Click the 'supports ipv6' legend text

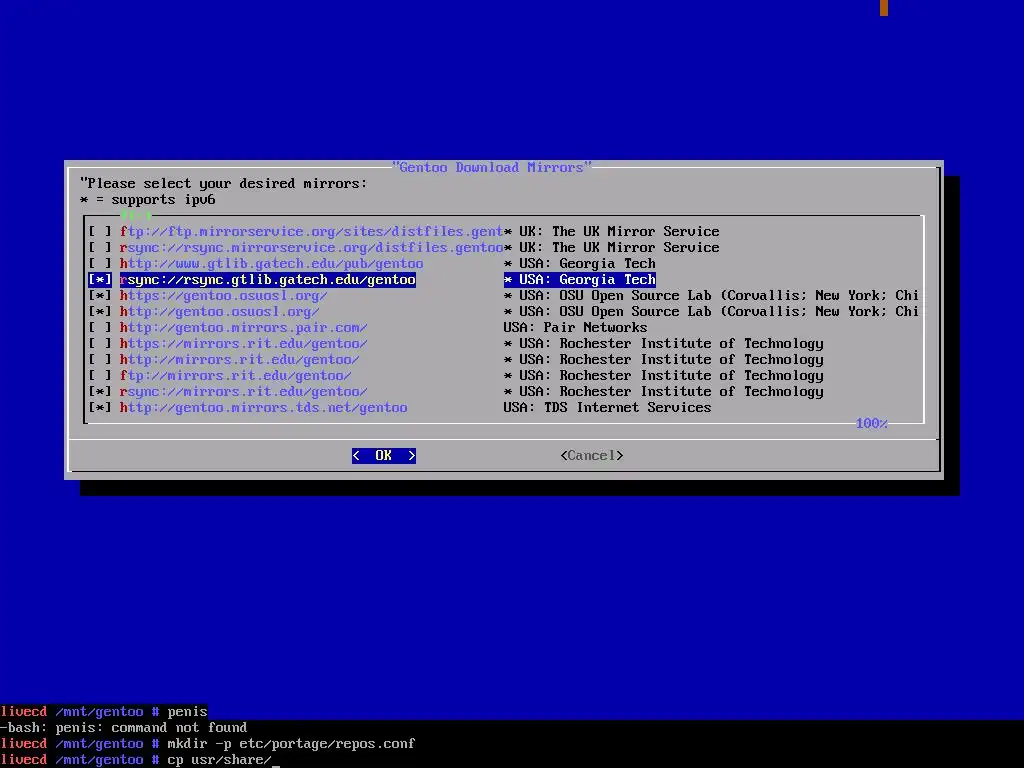[163, 199]
